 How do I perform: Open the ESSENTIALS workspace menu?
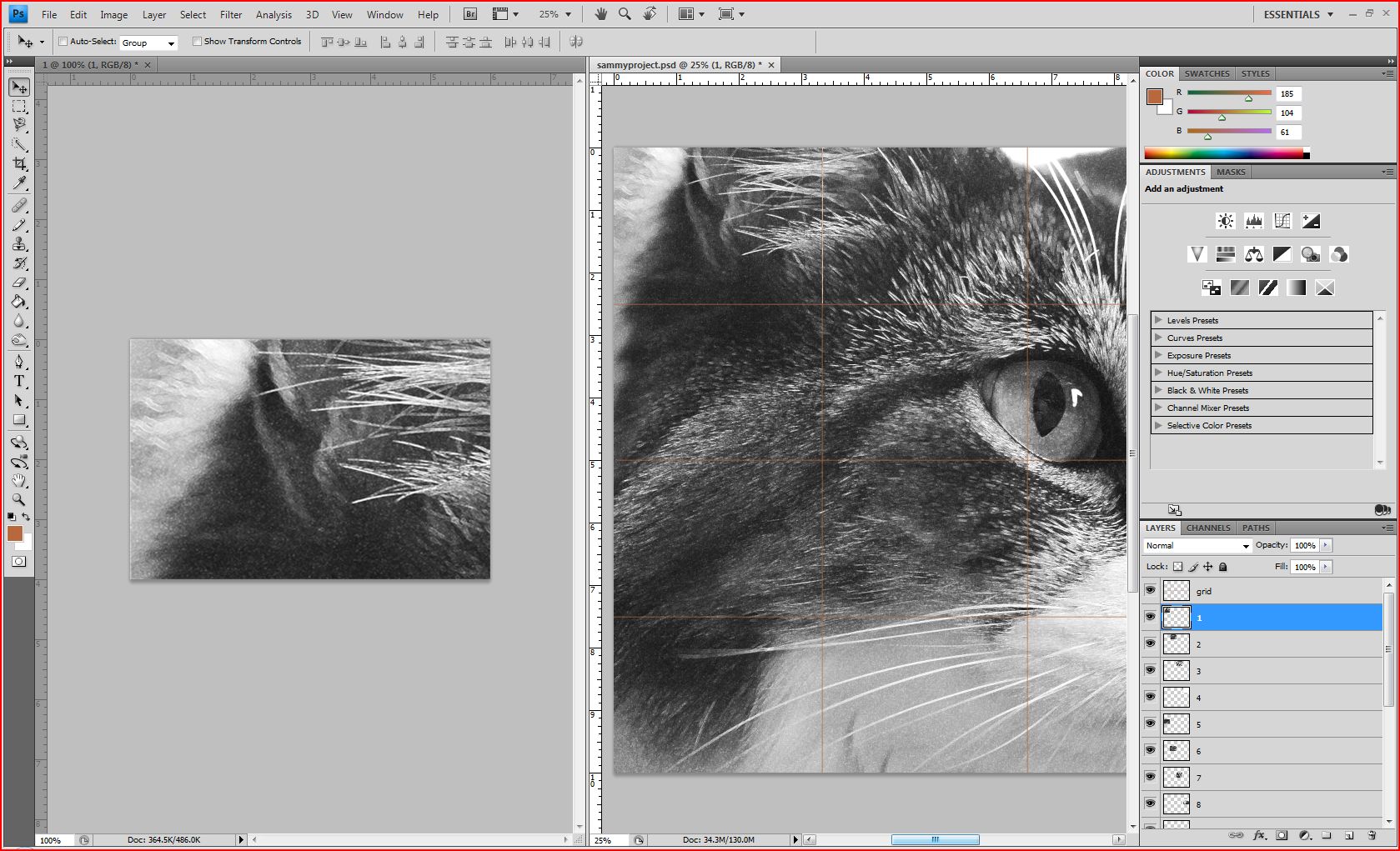(x=1298, y=14)
